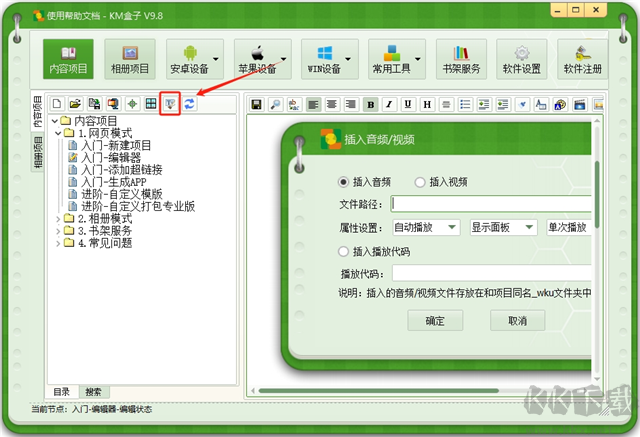The height and width of the screenshot is (437, 640).
Task: Toggle italic formatting
Action: pos(389,105)
